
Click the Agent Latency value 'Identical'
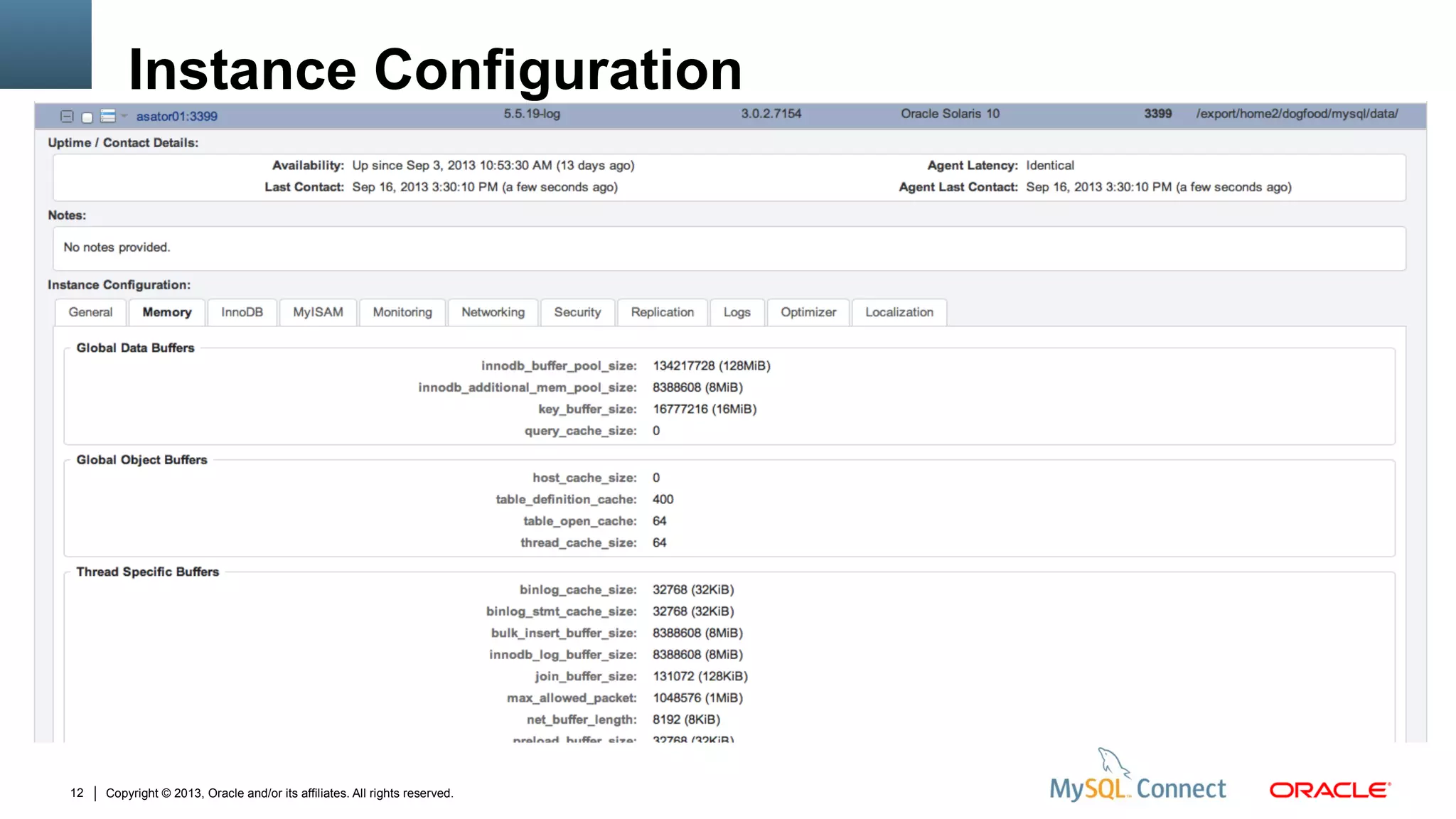1049,166
